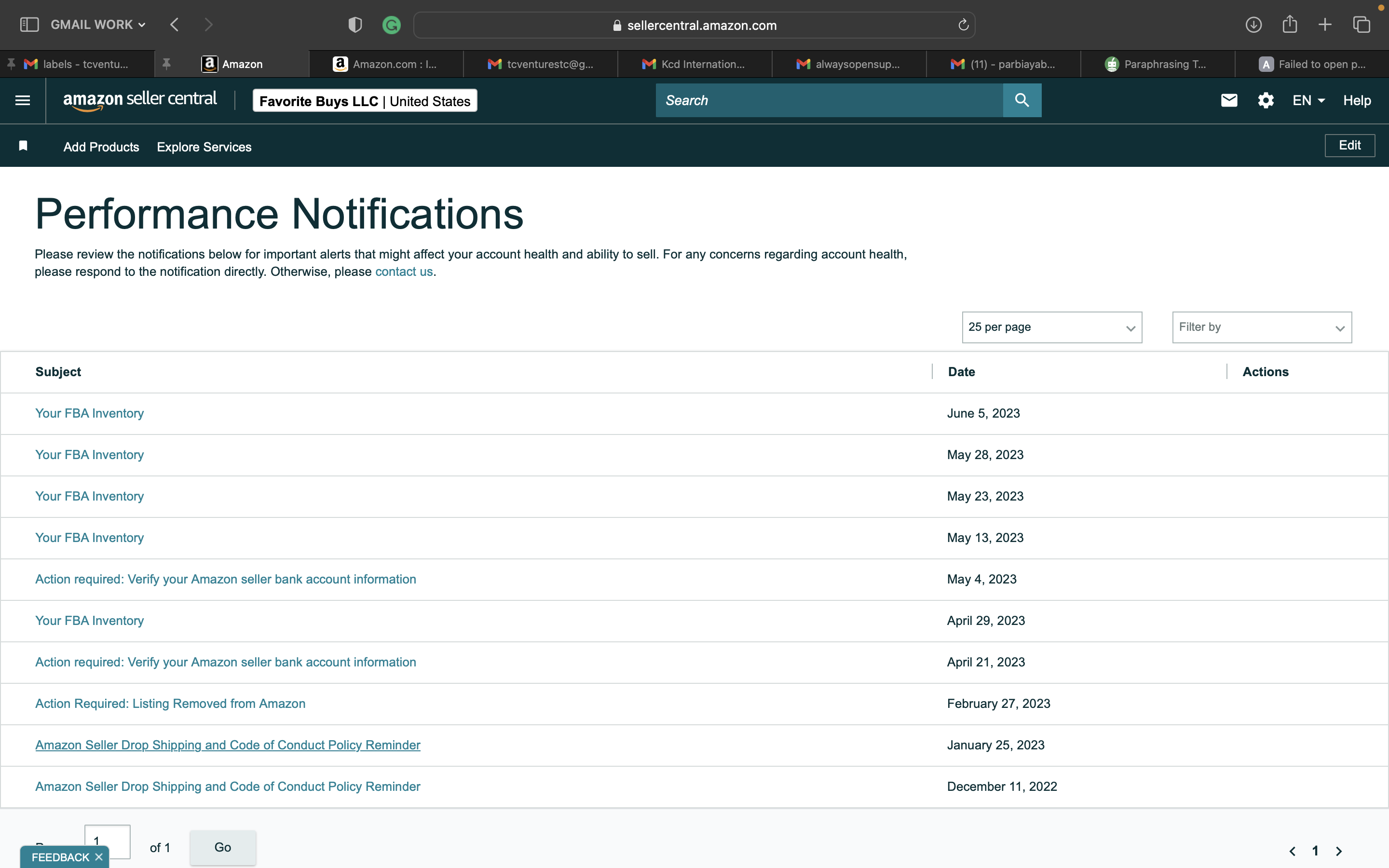Expand the Filter by dropdown
This screenshot has height=868, width=1389.
1262,327
